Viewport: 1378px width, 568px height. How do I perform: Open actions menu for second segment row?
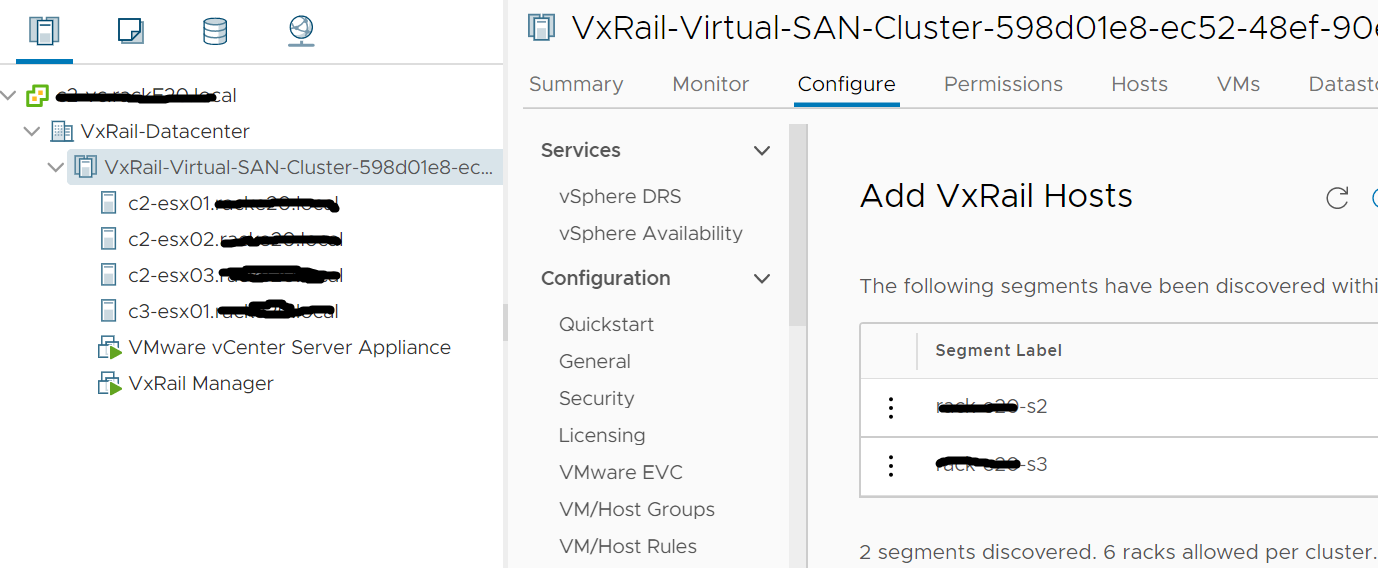[890, 465]
